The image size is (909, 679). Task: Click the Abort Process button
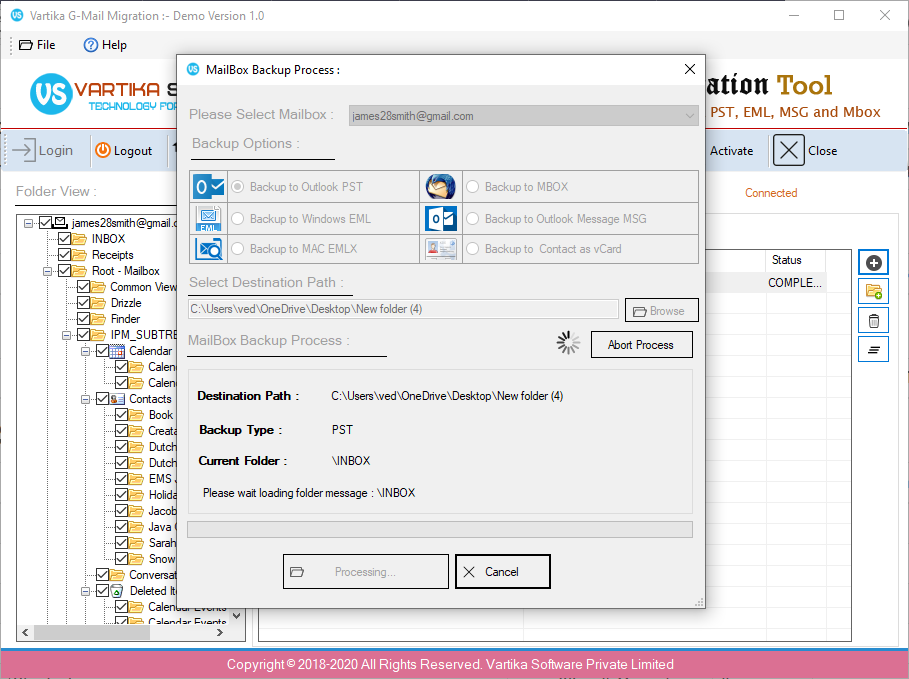pos(641,344)
